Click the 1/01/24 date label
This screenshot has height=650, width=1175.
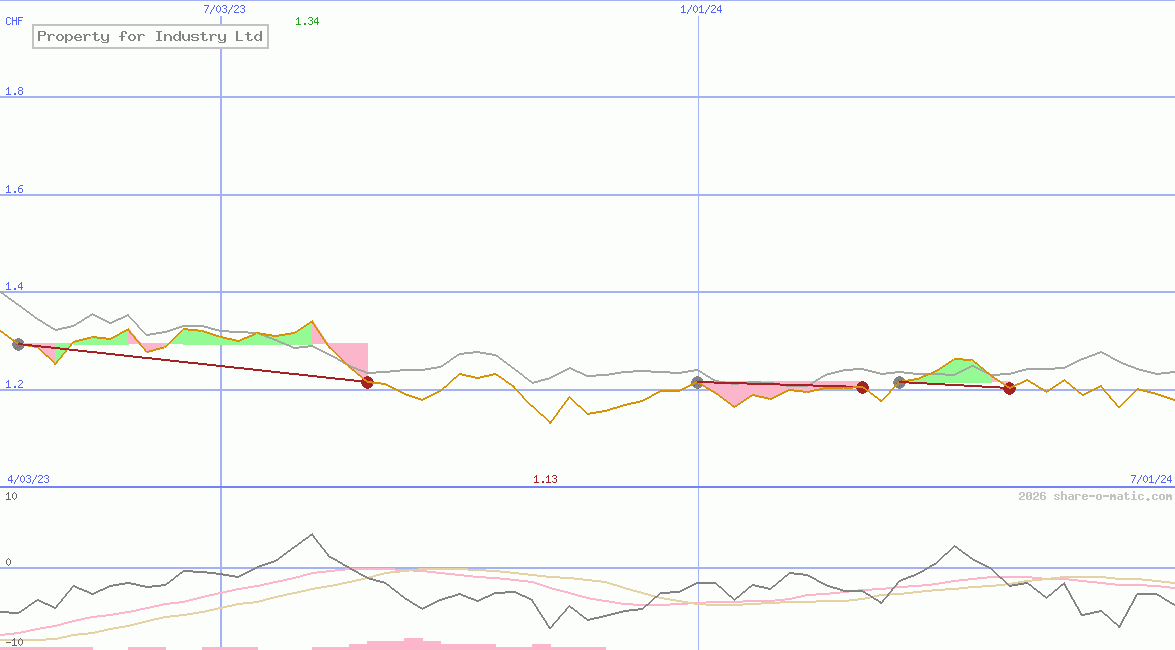[x=701, y=9]
